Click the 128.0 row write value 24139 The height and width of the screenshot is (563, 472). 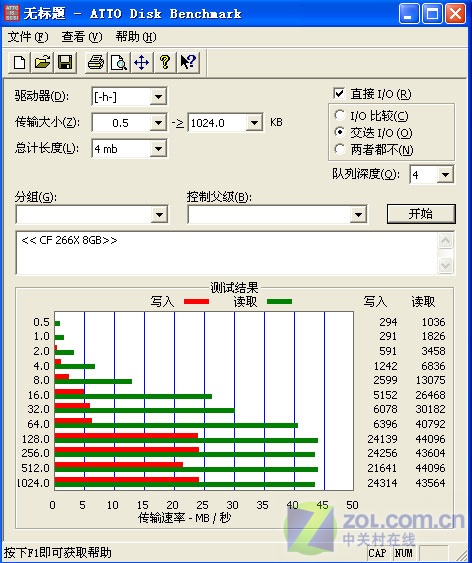(x=382, y=439)
